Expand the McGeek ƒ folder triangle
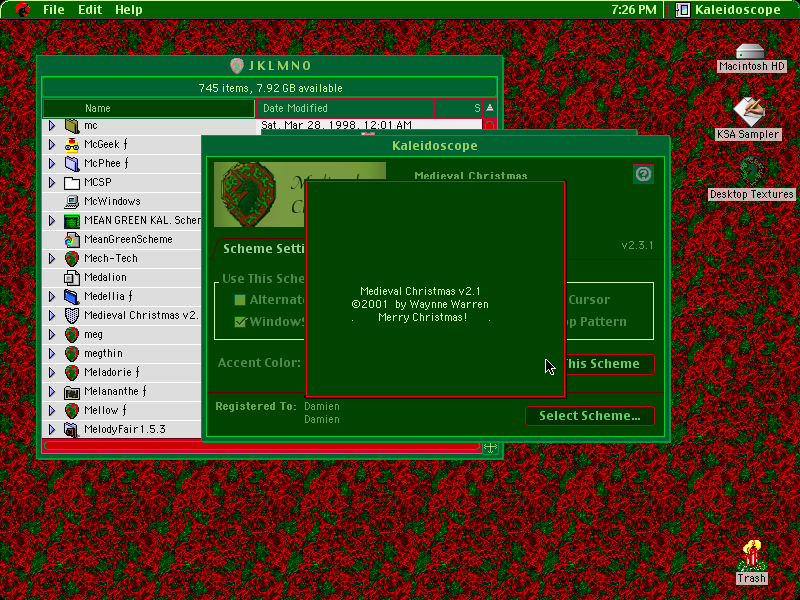The width and height of the screenshot is (800, 600). 52,144
